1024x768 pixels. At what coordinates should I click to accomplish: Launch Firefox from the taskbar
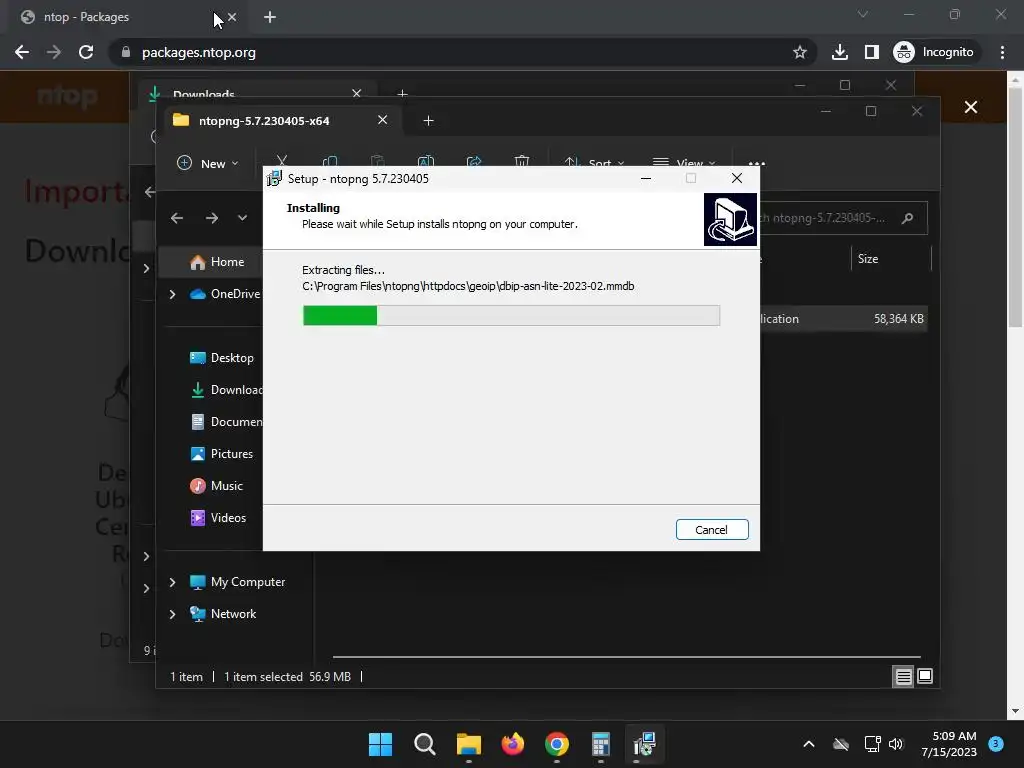[513, 744]
